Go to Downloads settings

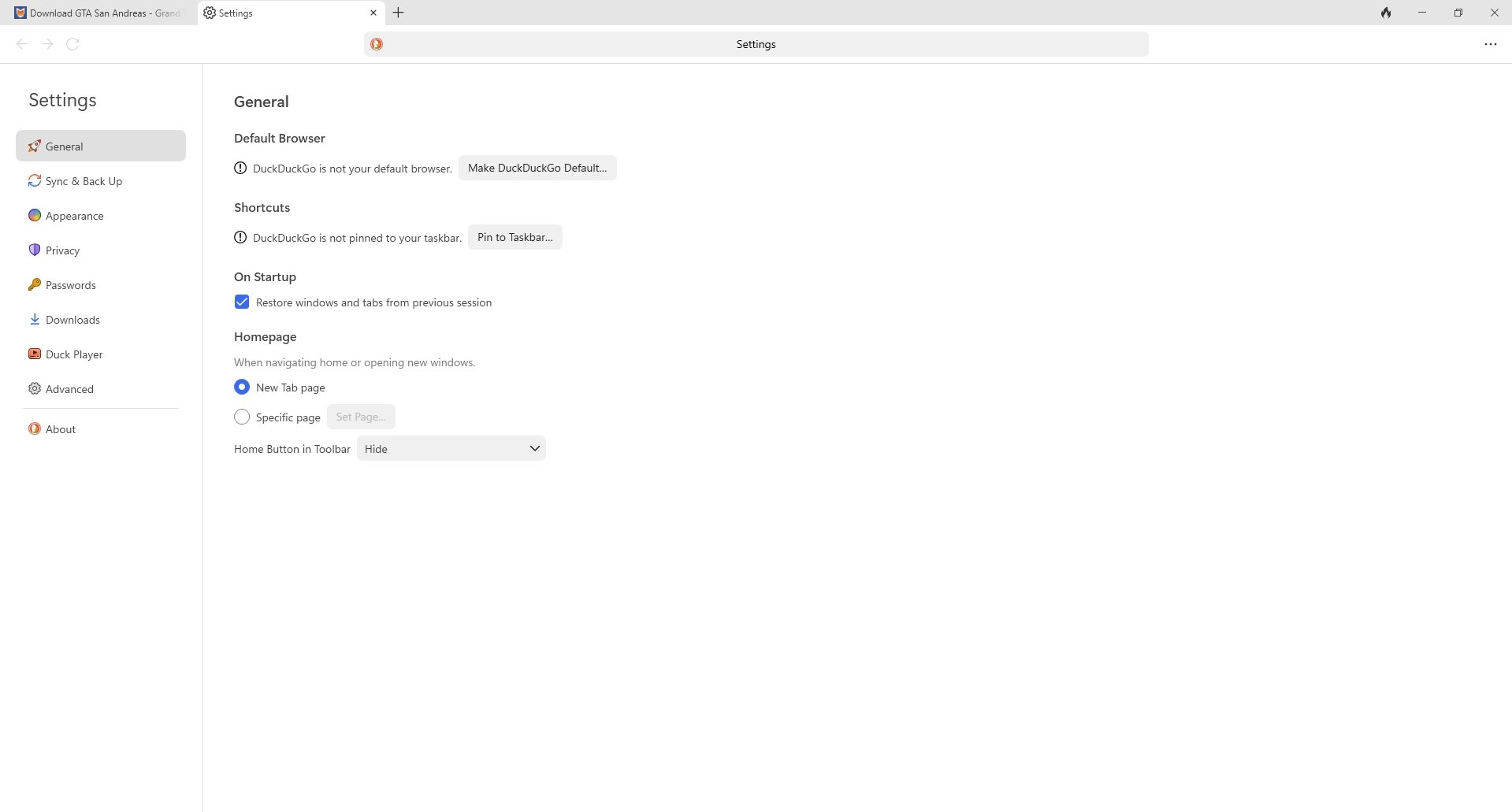pyautogui.click(x=101, y=319)
